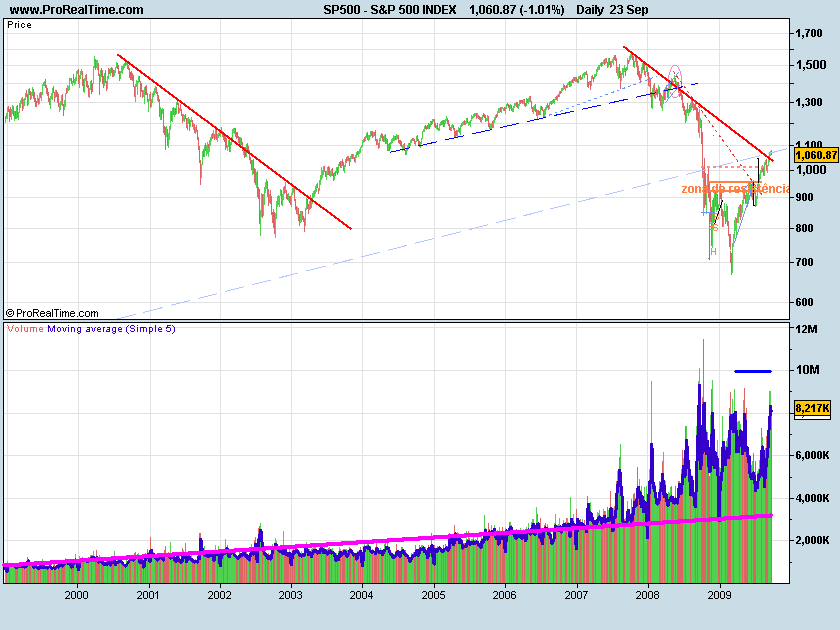The image size is (840, 630).
Task: Click the 2005 year label on time axis
Action: tap(433, 595)
